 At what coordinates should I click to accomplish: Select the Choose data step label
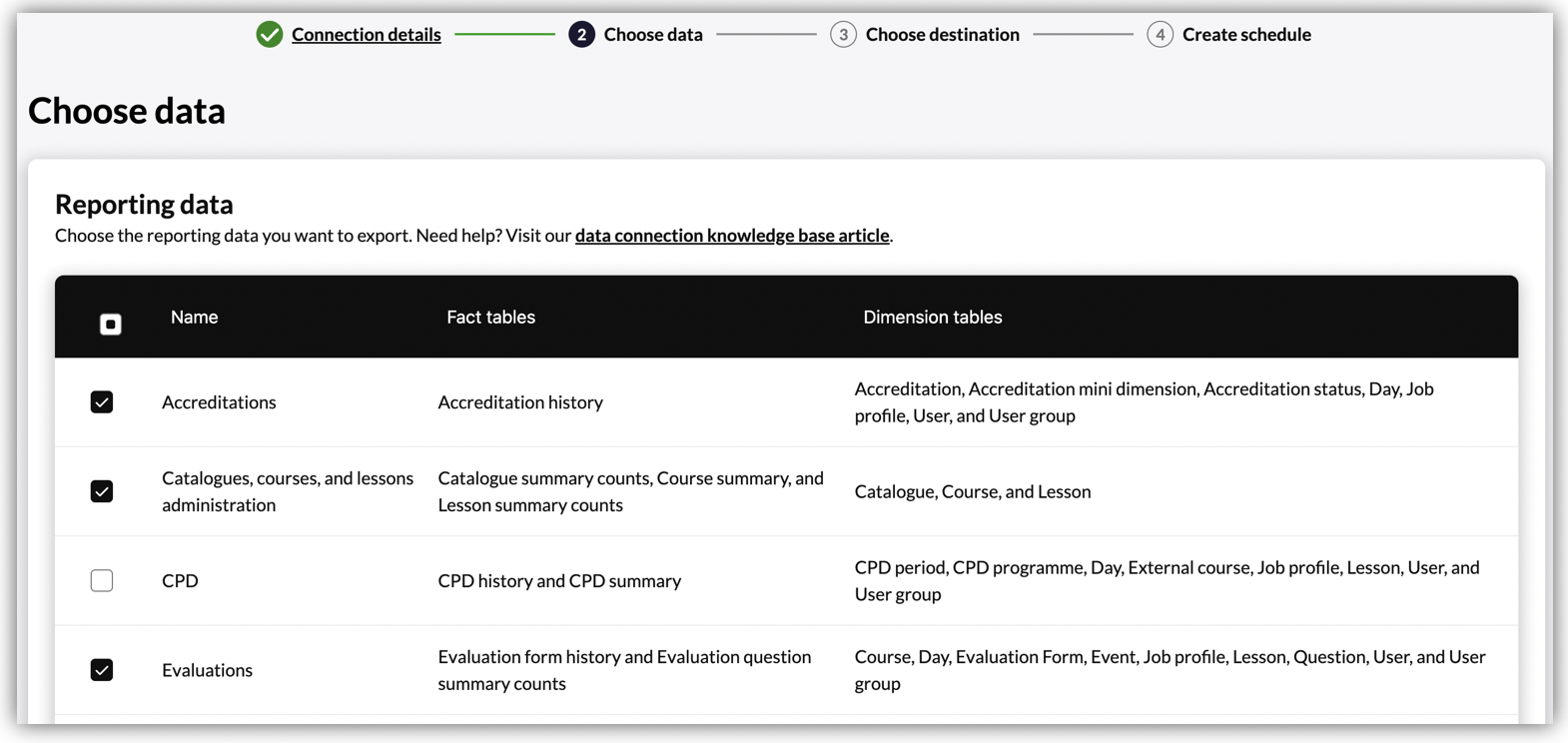(x=653, y=35)
